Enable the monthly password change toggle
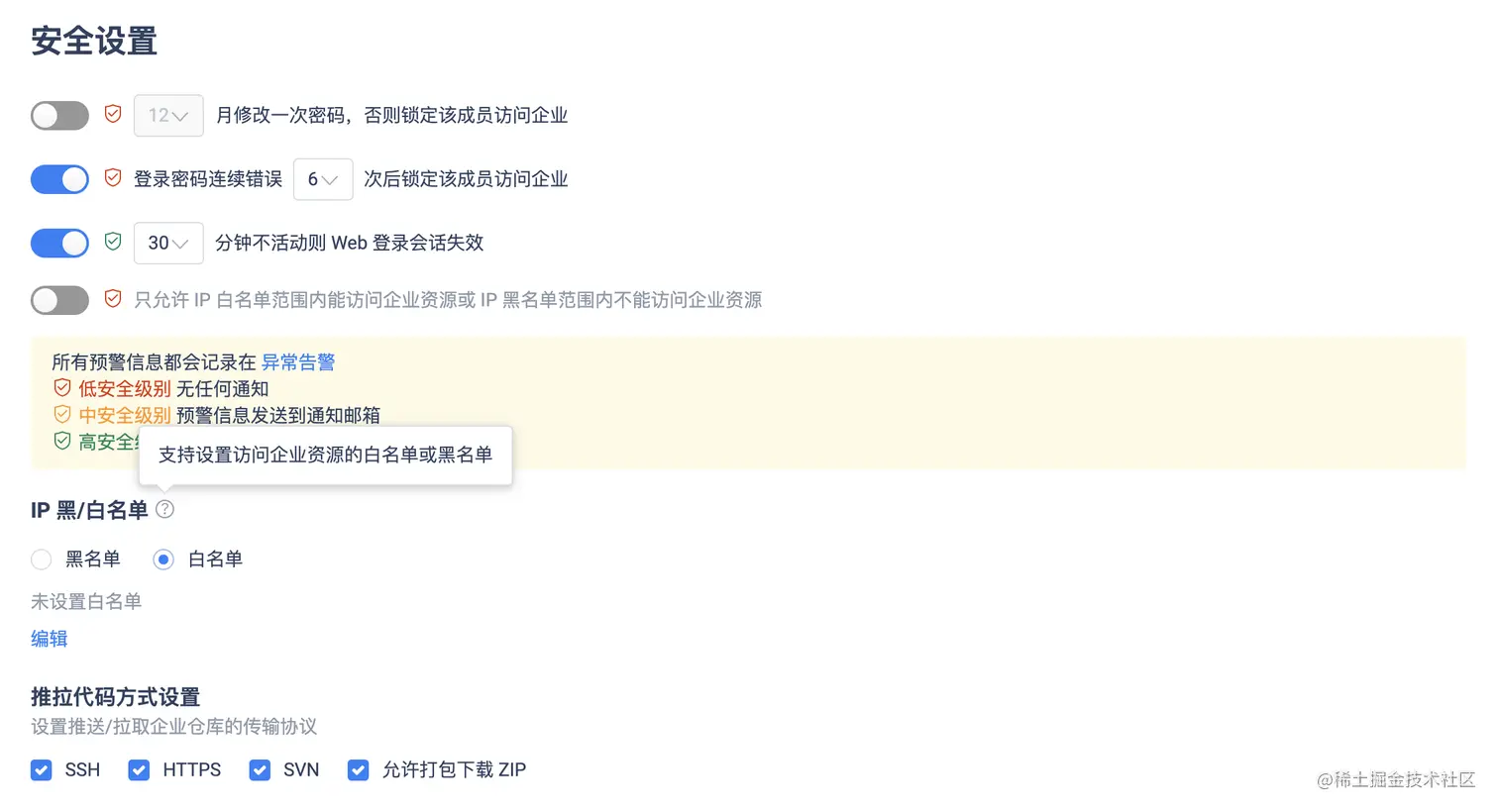1498x812 pixels. [x=59, y=116]
